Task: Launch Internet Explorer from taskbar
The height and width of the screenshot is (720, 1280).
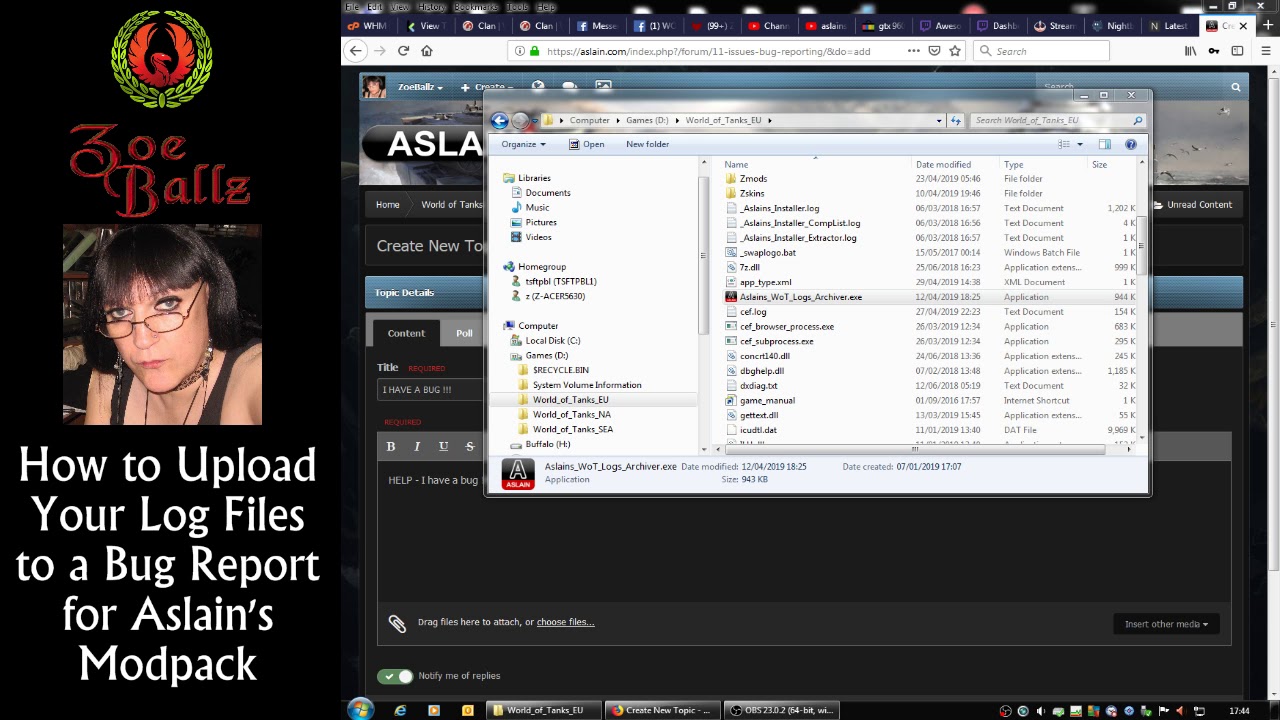Action: 400,710
